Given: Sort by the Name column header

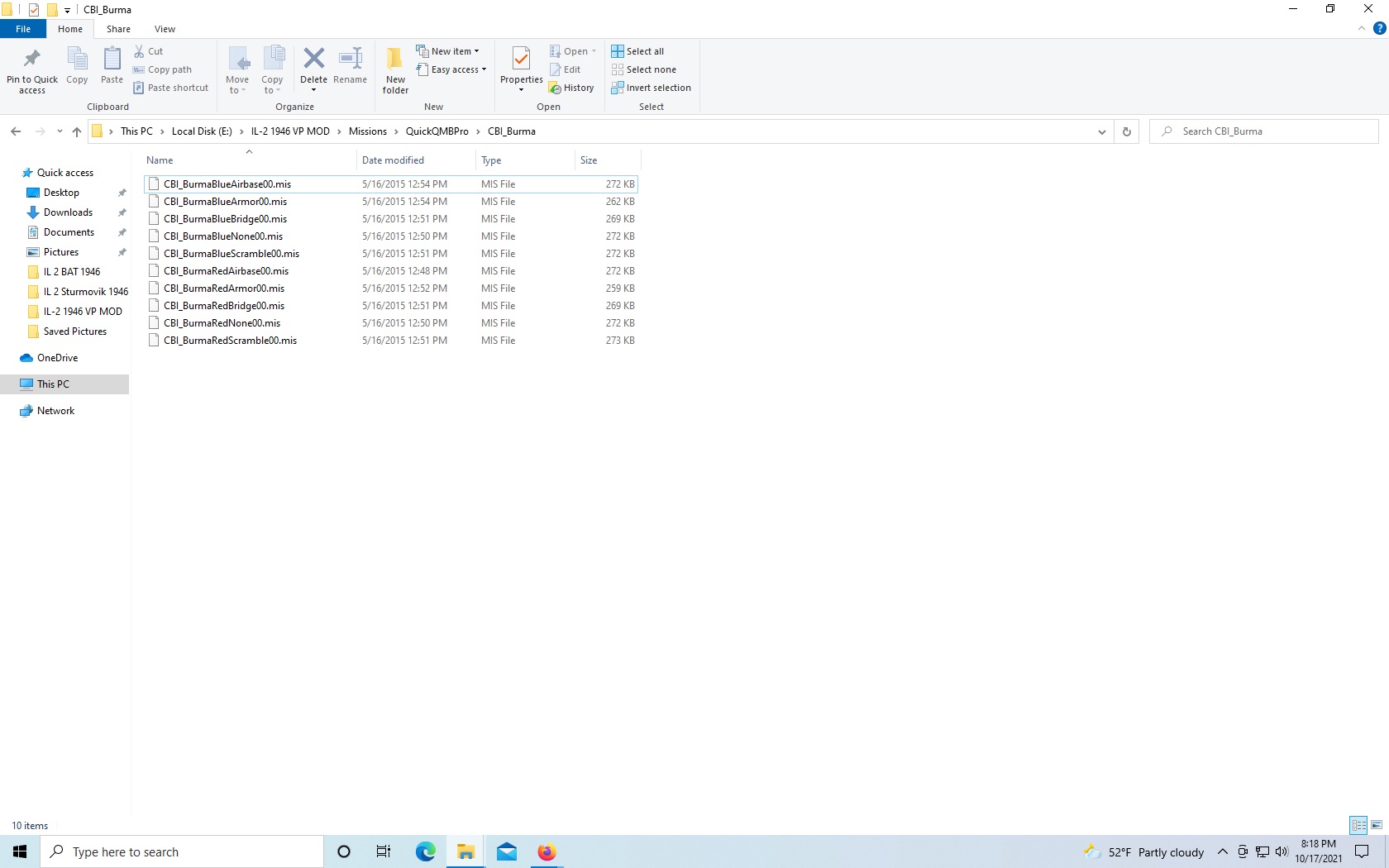Looking at the screenshot, I should click(249, 160).
